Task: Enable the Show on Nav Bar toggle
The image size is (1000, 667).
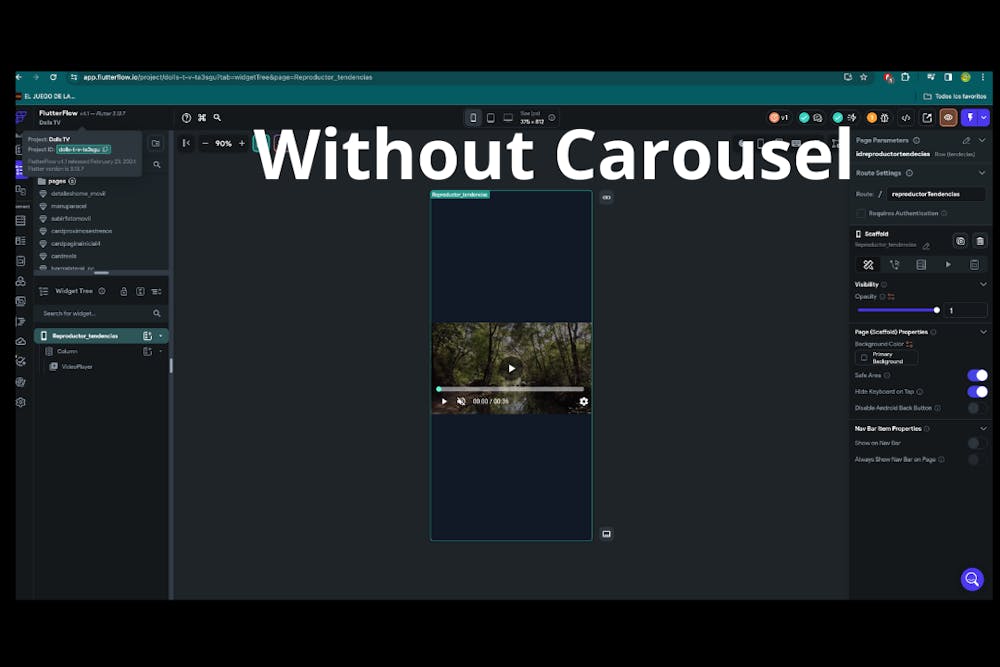Action: point(972,443)
